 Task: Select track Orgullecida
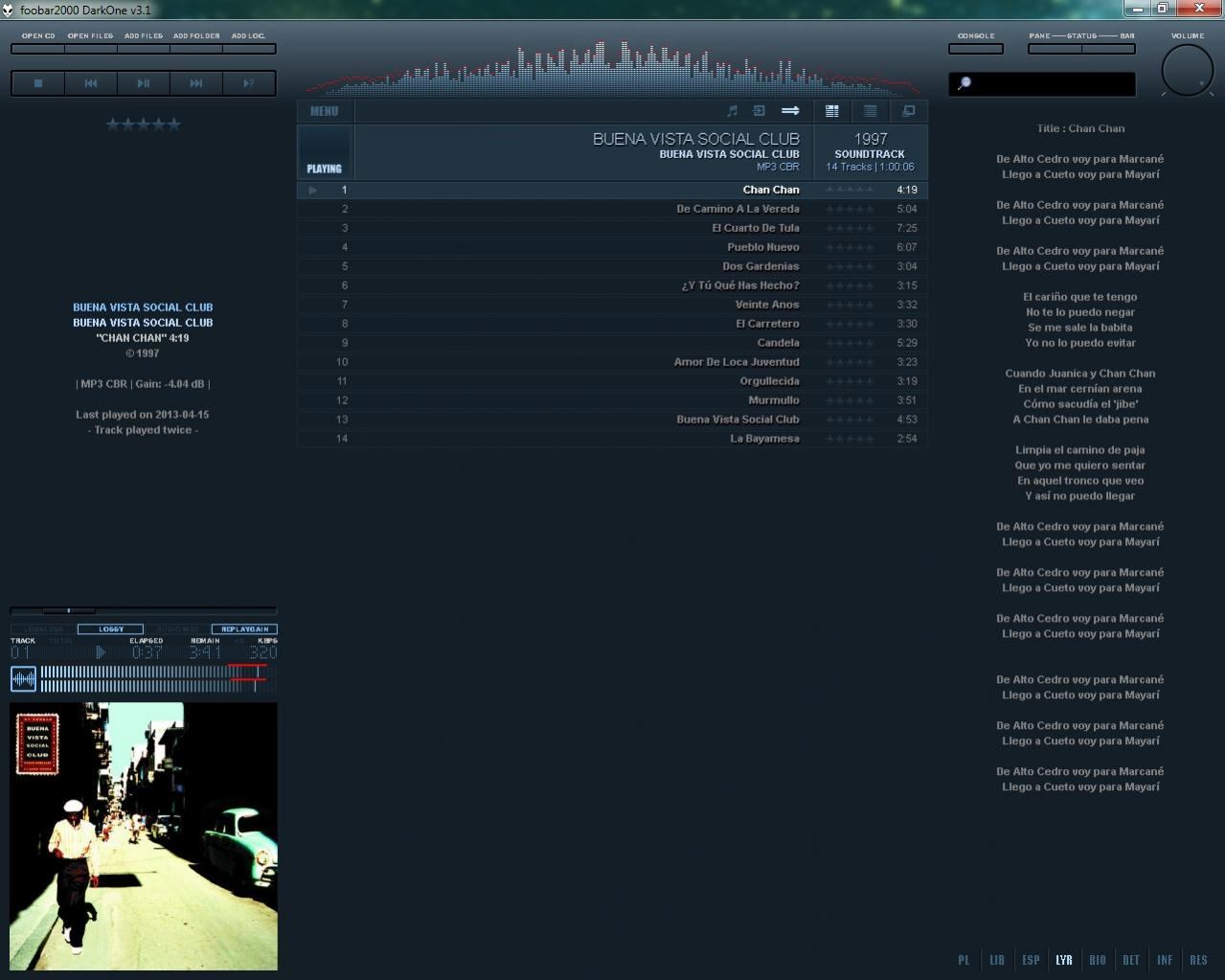(612, 381)
